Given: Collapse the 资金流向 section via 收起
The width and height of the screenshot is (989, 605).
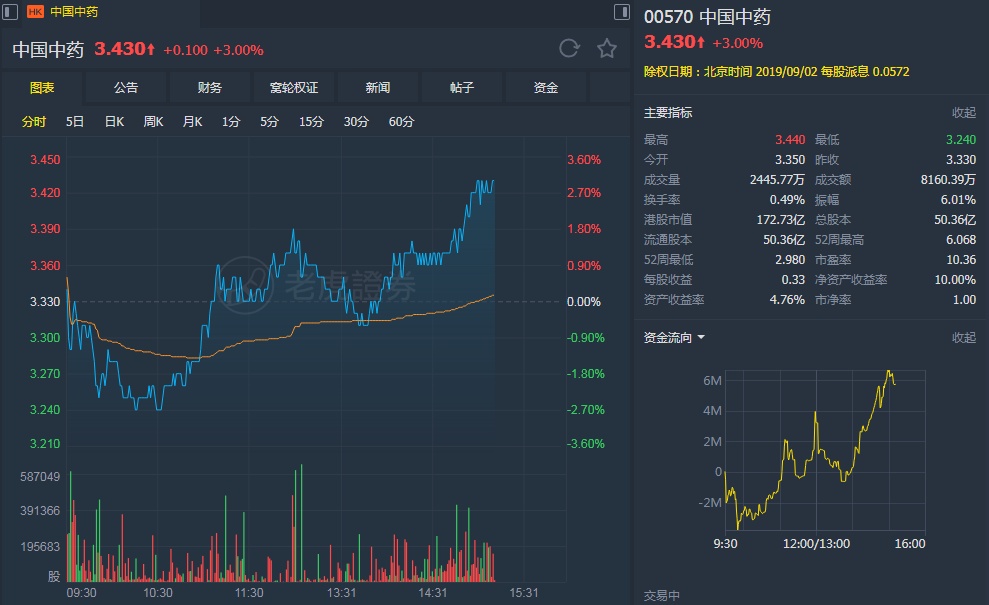Looking at the screenshot, I should coord(964,338).
